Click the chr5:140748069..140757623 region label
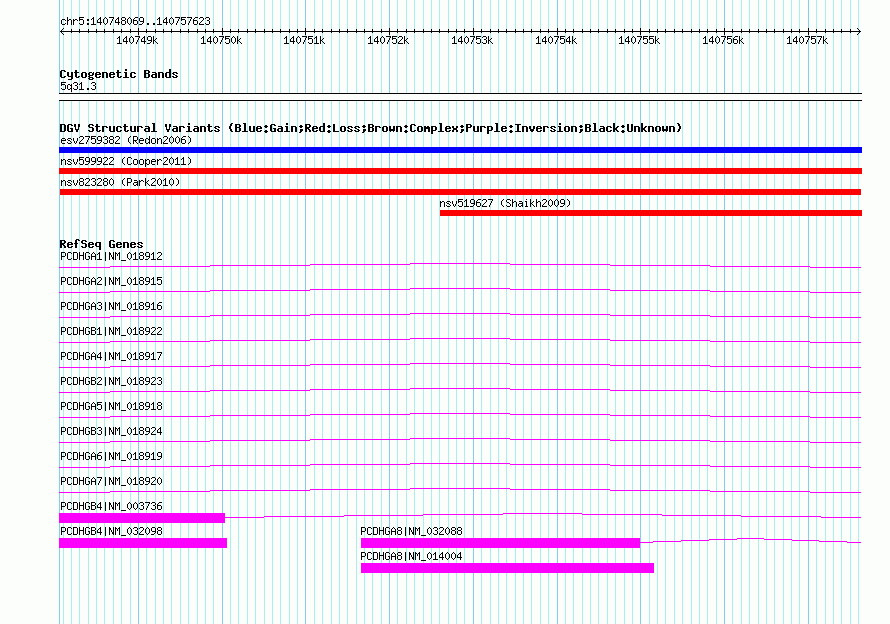The width and height of the screenshot is (890, 624). click(135, 21)
